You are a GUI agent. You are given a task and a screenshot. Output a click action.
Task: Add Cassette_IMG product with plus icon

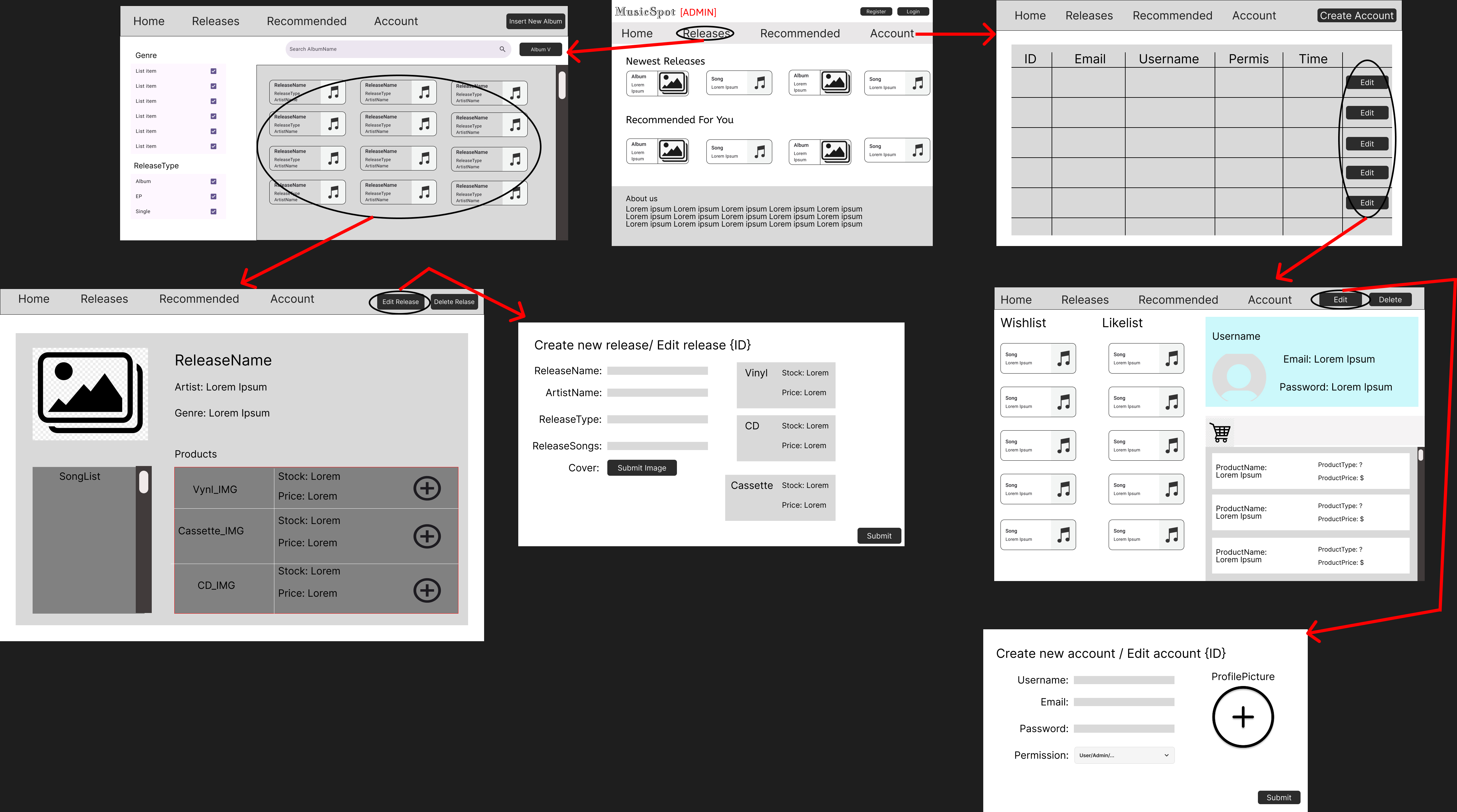pos(427,536)
